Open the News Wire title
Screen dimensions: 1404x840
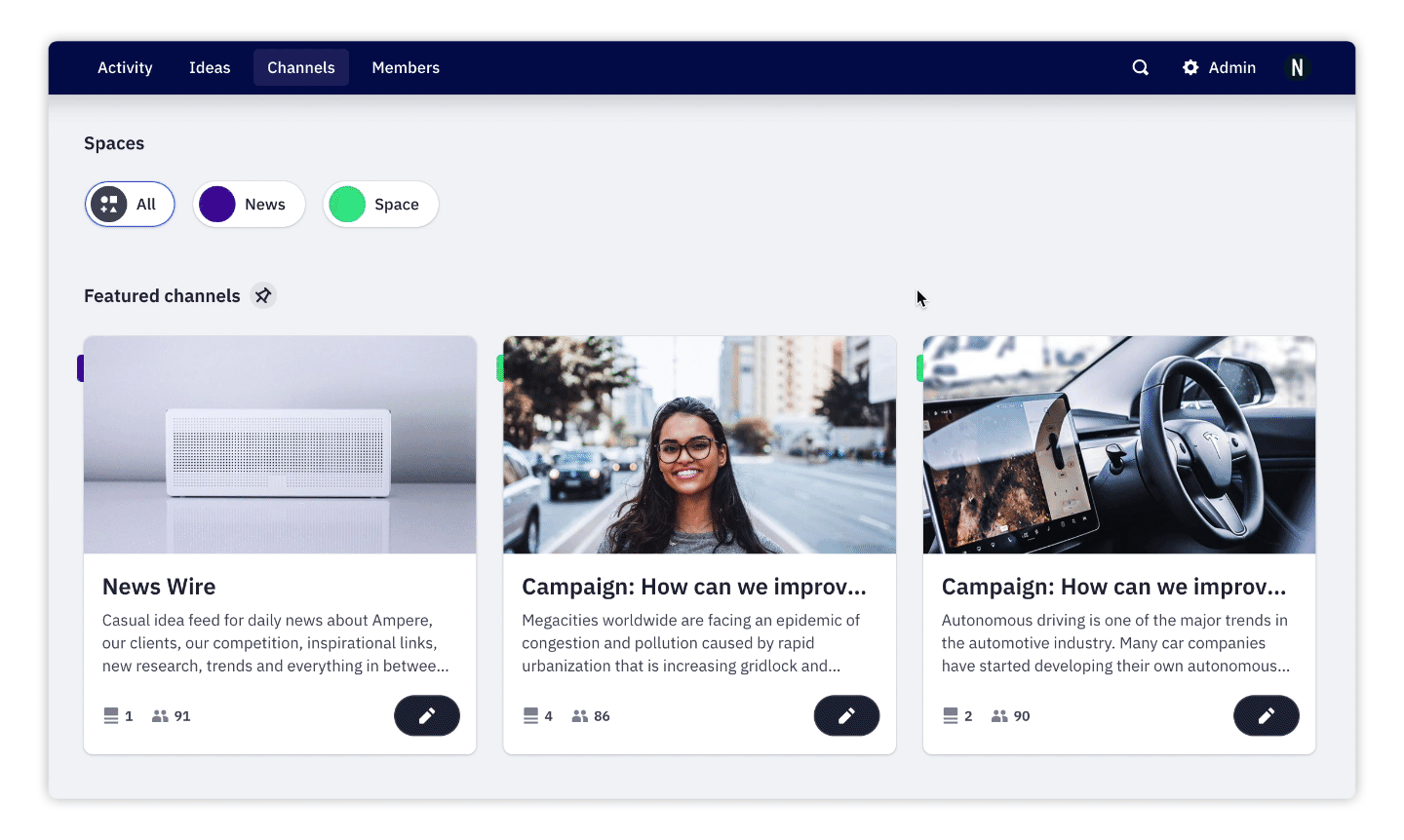point(159,587)
